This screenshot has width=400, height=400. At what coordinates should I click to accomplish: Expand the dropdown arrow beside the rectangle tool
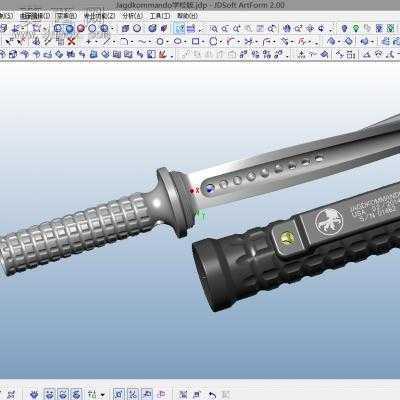coord(204,42)
